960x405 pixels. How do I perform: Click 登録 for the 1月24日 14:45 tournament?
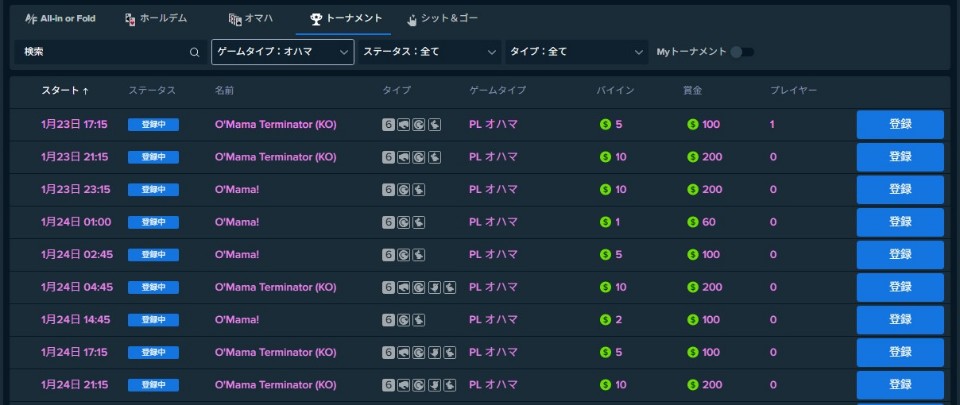(900, 319)
